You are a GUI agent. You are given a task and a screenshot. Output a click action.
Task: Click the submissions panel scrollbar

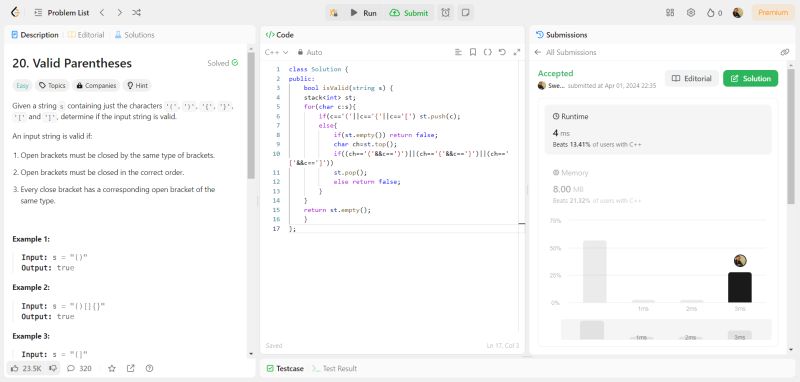(x=791, y=137)
